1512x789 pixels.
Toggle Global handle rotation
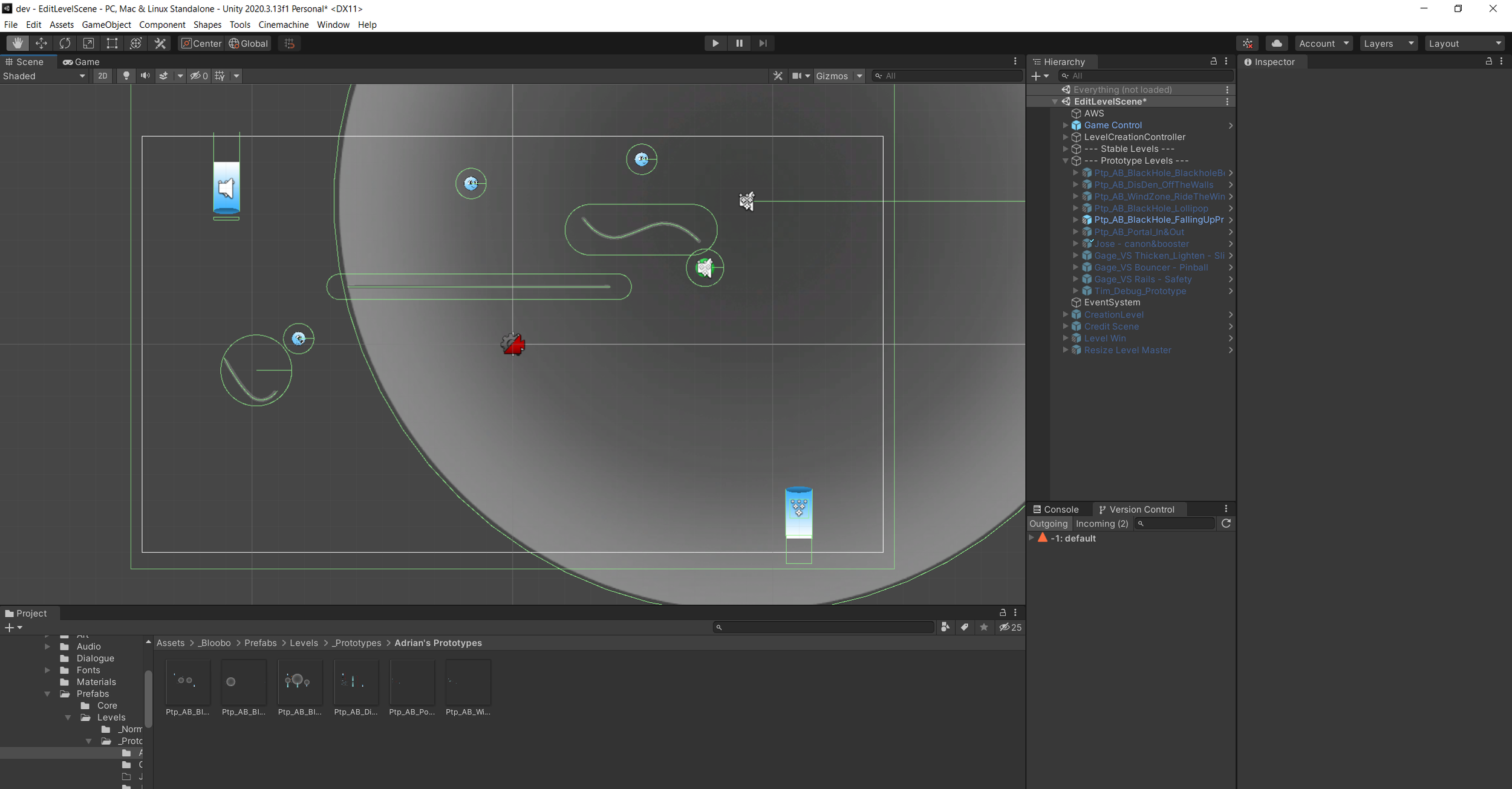coord(249,43)
